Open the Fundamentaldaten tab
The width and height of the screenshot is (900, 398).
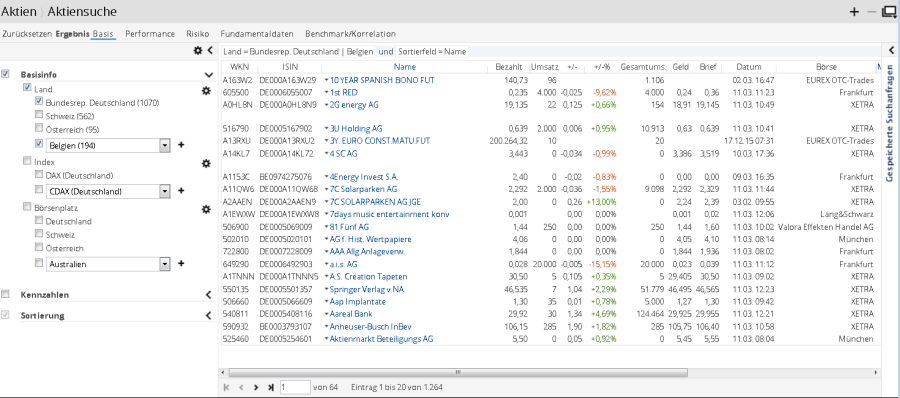(x=257, y=34)
